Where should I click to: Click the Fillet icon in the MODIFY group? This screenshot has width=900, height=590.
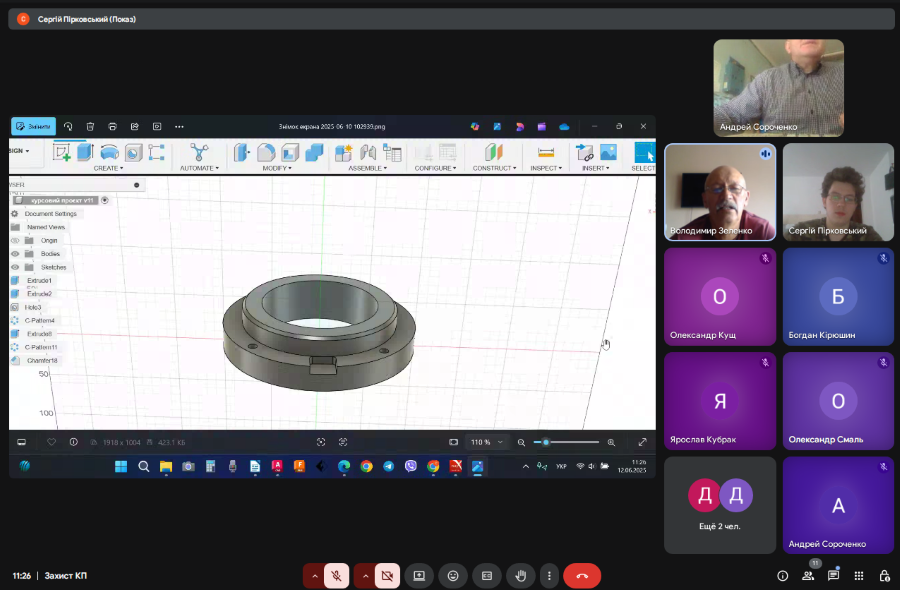pyautogui.click(x=266, y=152)
